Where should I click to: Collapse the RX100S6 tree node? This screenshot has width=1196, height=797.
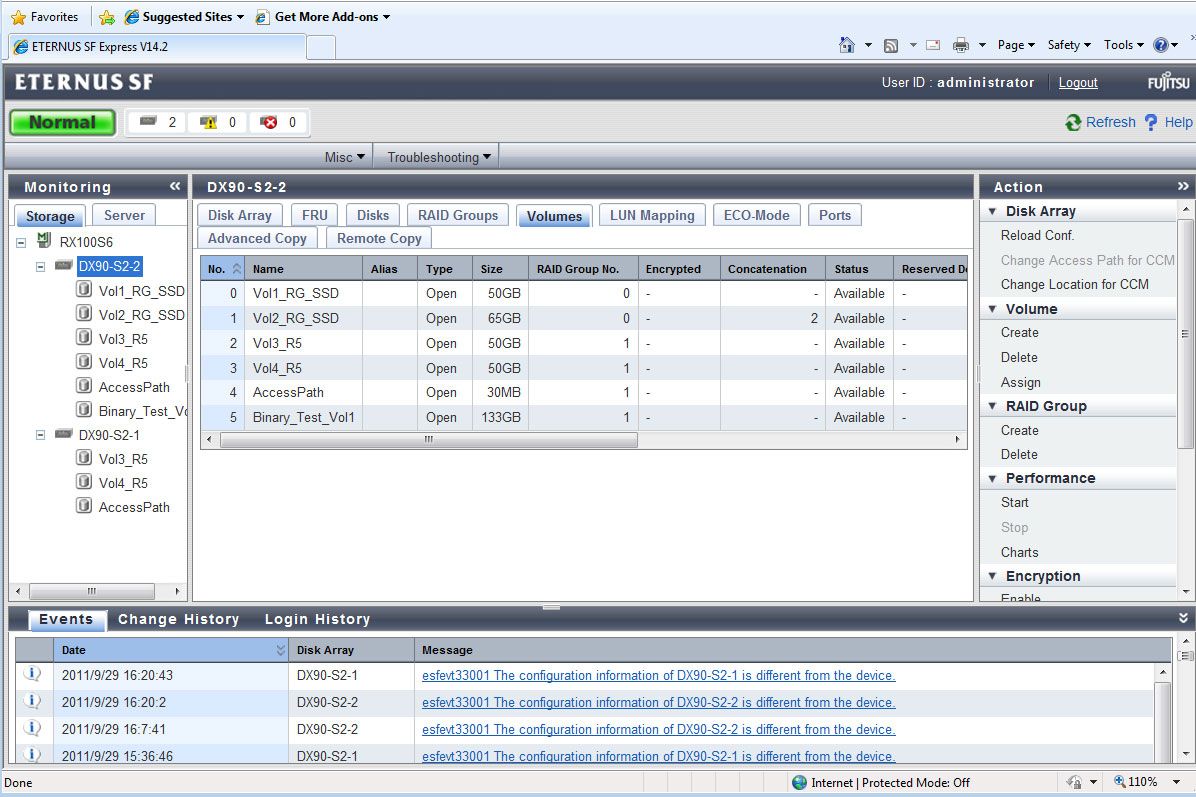click(x=21, y=243)
